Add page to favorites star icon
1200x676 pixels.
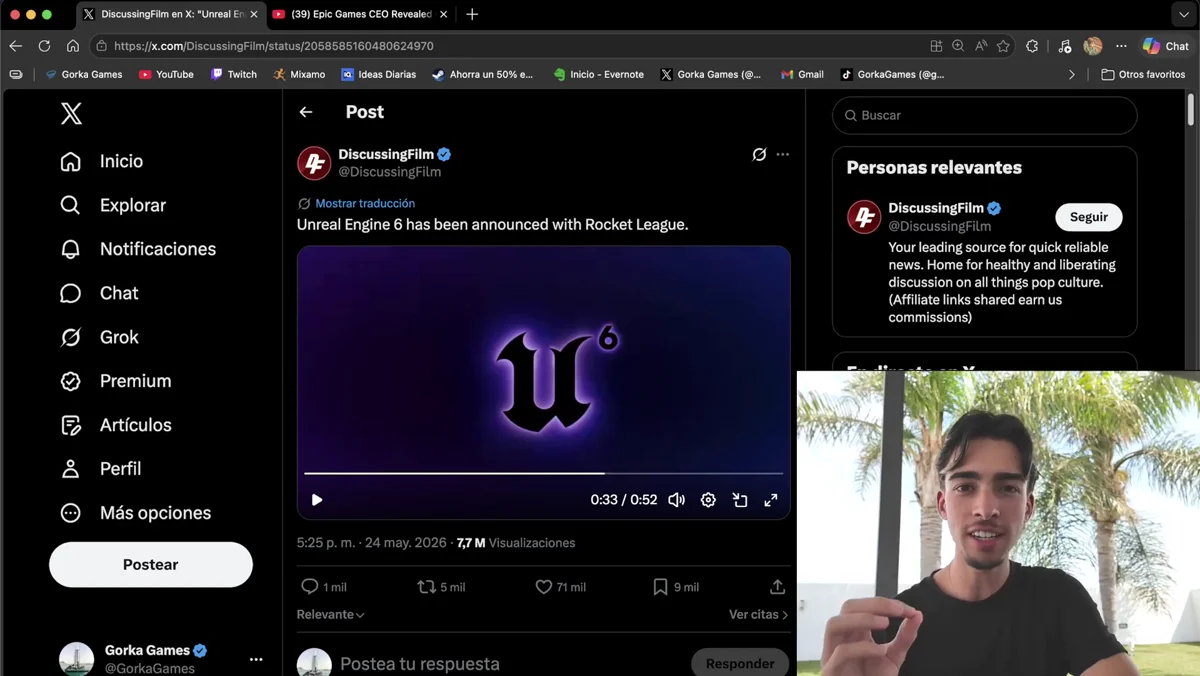pos(1003,46)
